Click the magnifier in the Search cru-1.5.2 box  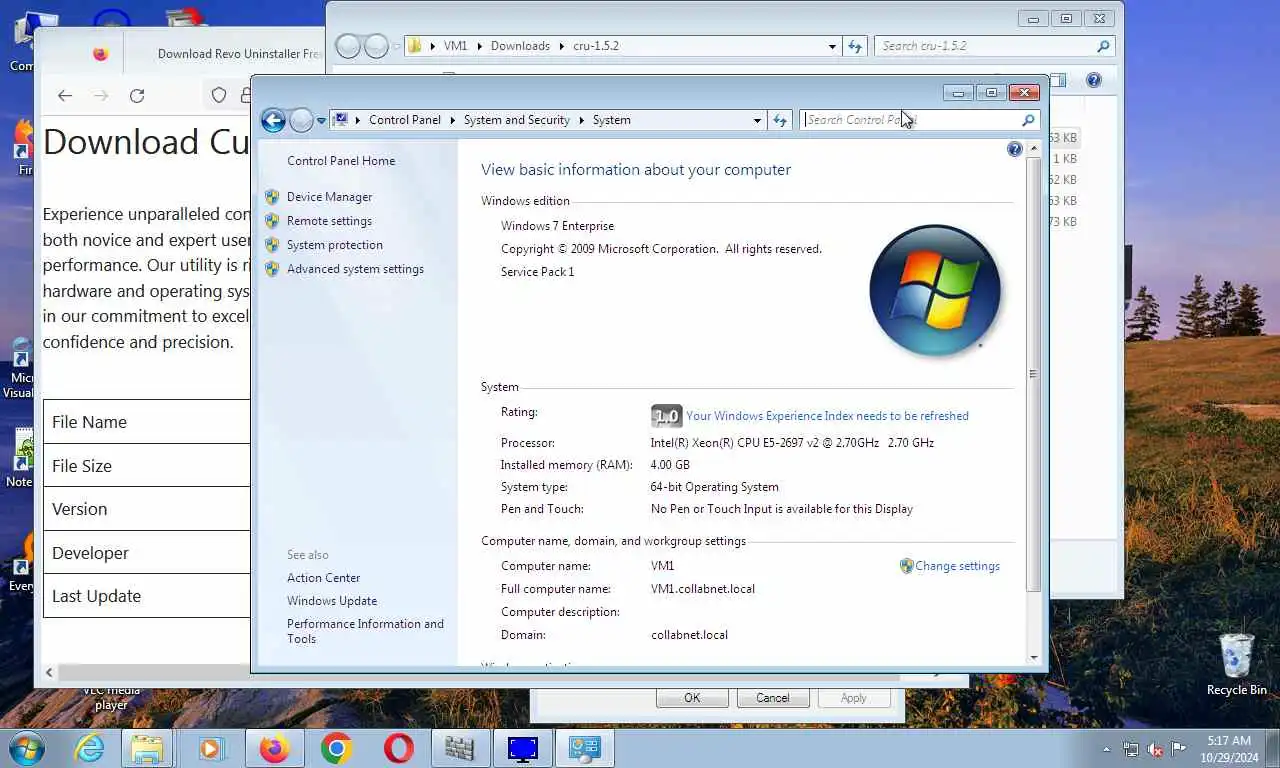[x=1103, y=46]
